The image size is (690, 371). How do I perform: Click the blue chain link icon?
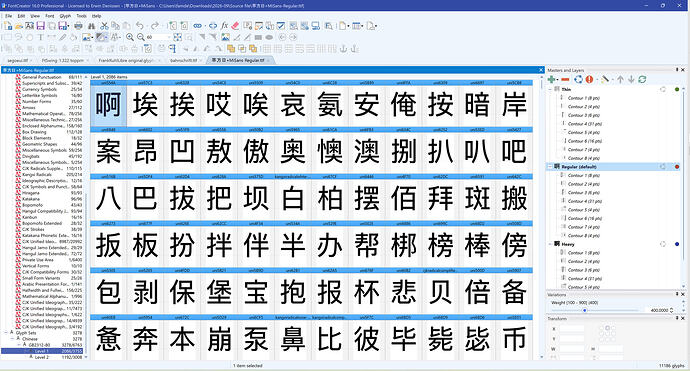point(198,26)
